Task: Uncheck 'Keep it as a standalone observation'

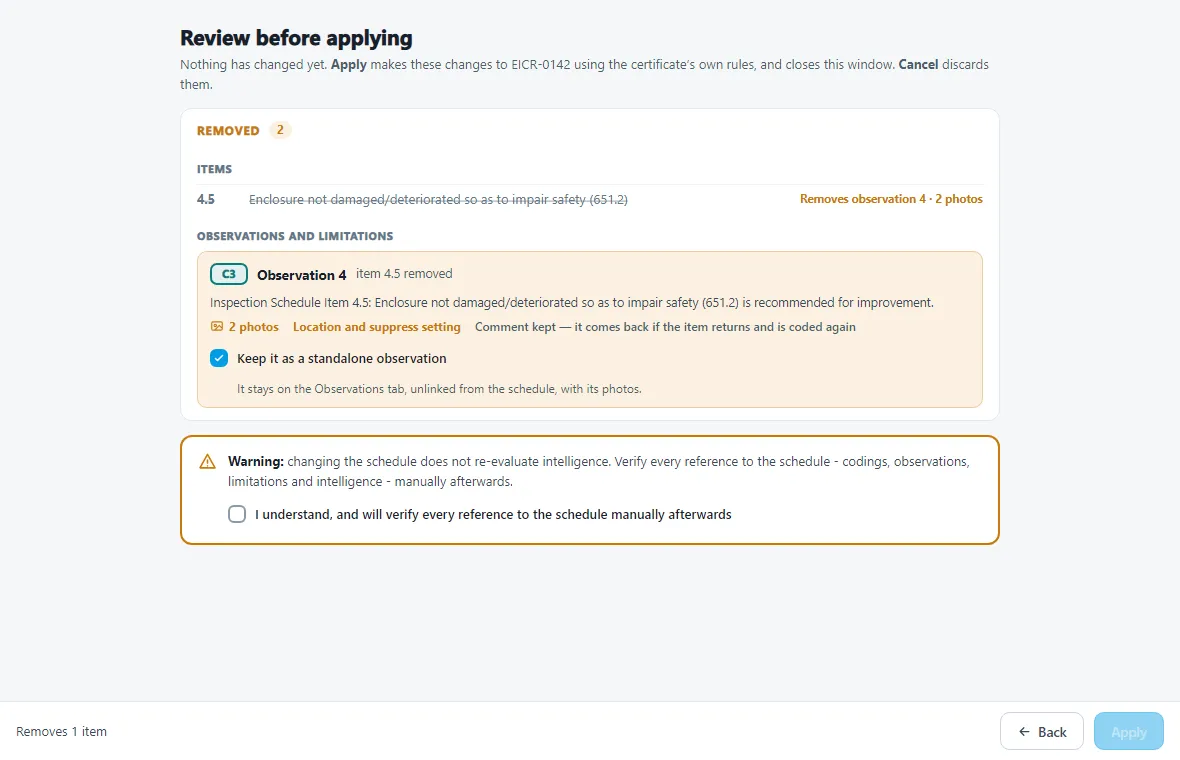Action: point(219,358)
